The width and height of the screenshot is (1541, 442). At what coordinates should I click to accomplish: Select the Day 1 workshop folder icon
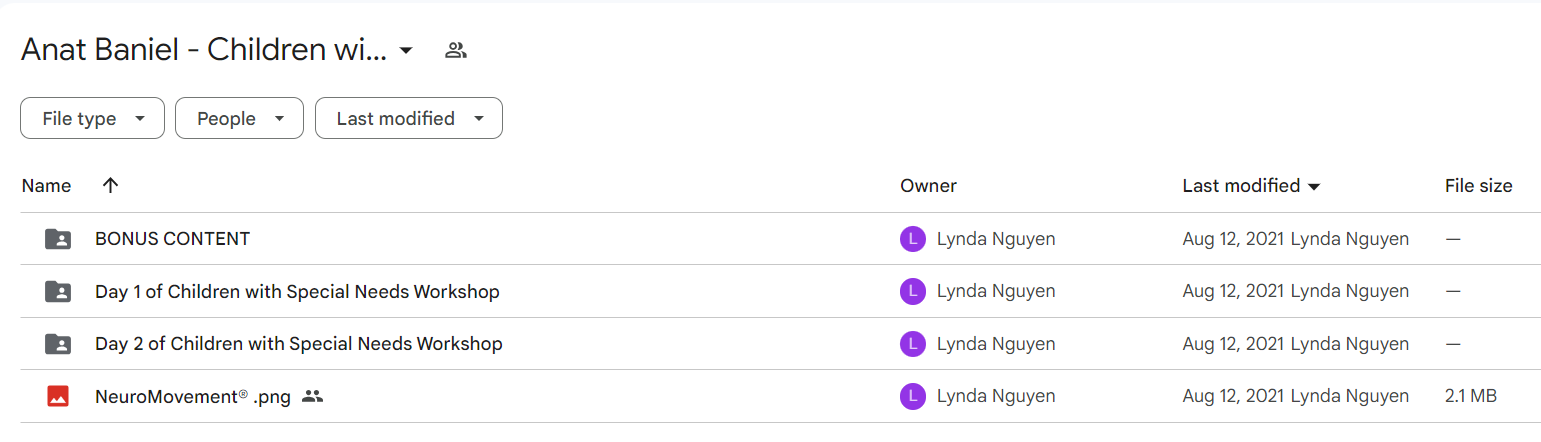coord(58,292)
